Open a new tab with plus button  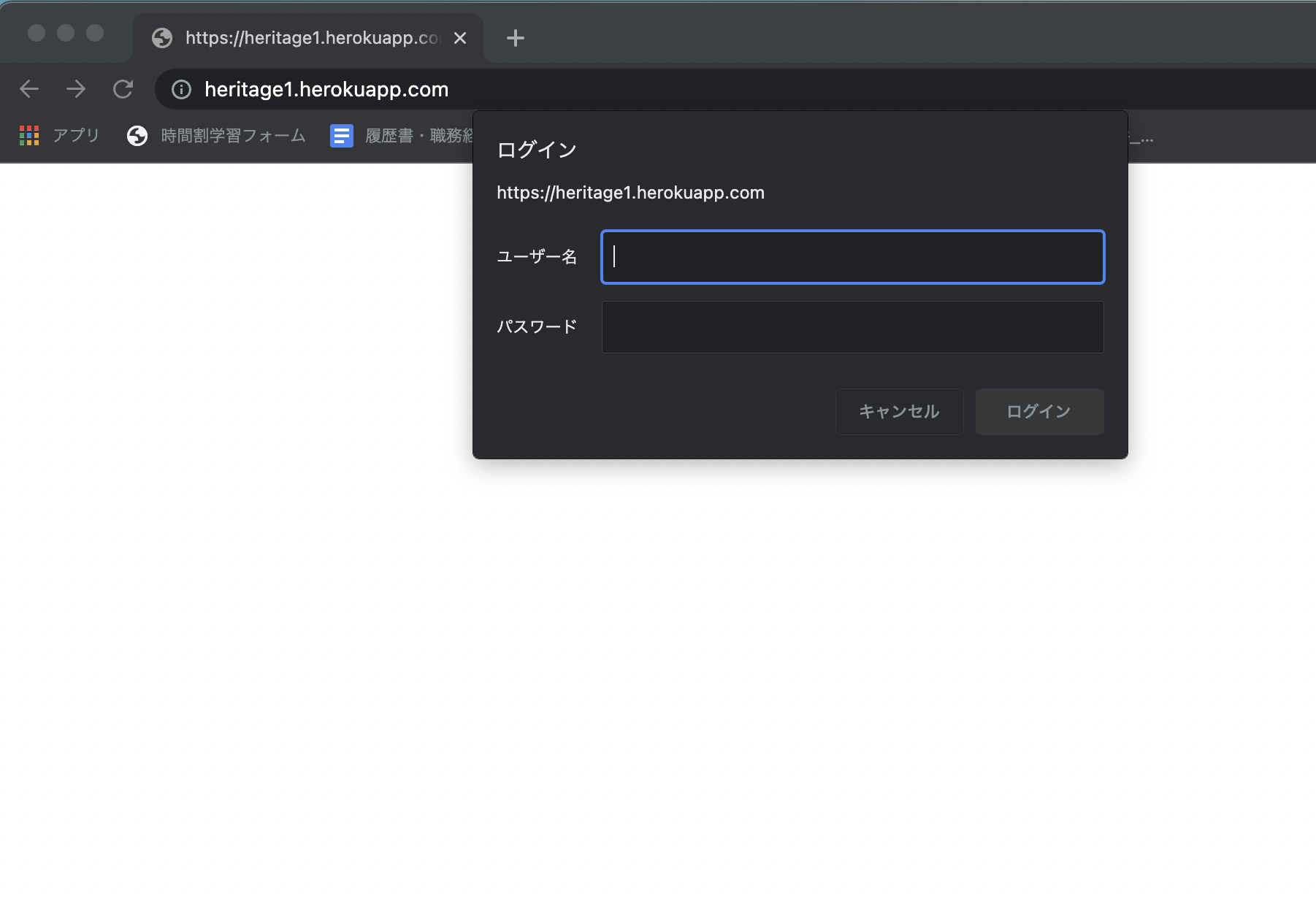pos(516,38)
